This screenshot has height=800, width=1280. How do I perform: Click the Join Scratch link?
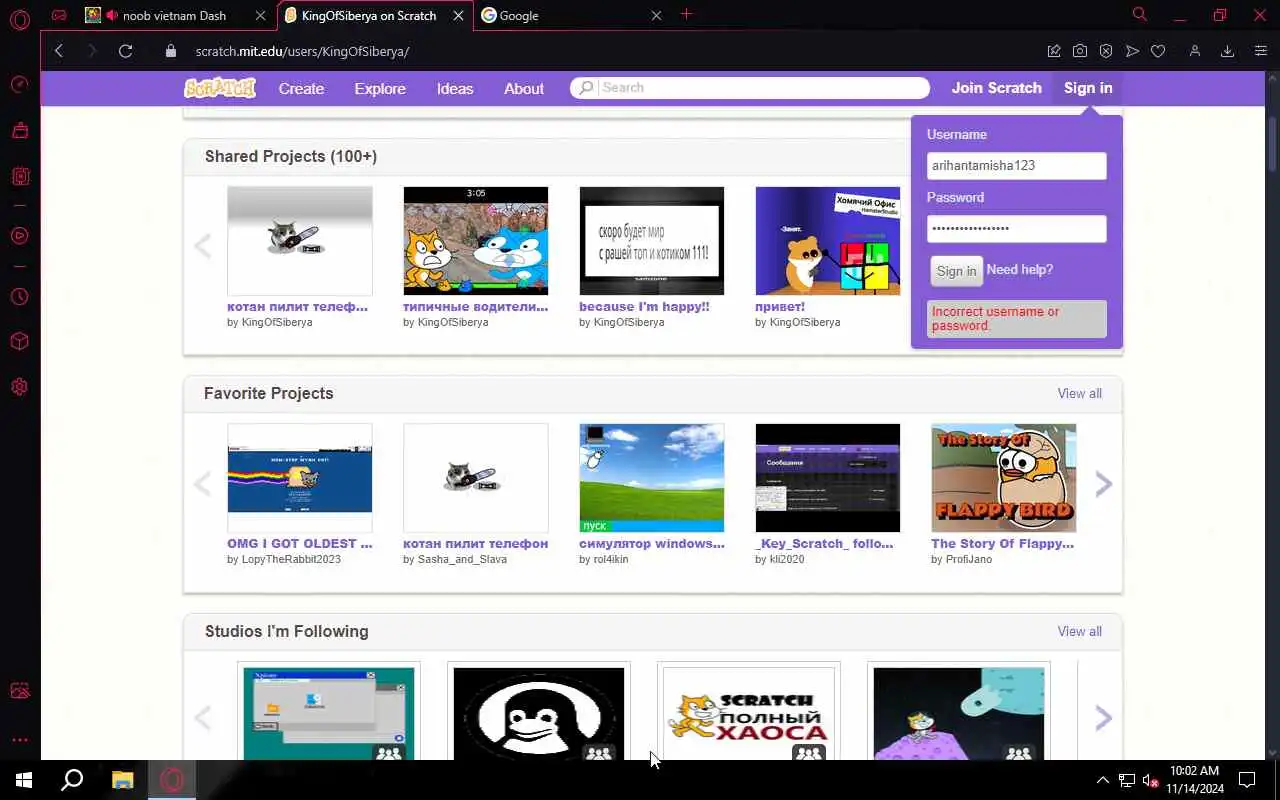click(996, 88)
